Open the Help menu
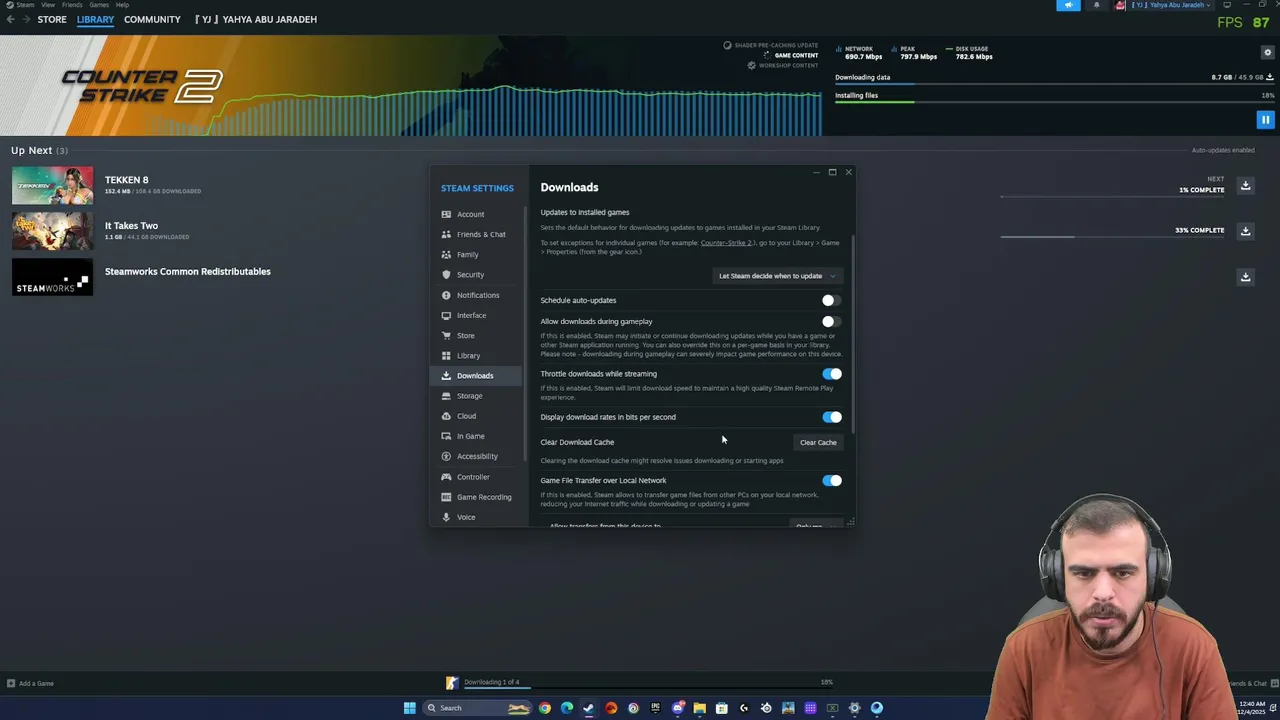Image resolution: width=1280 pixels, height=720 pixels. click(x=122, y=4)
